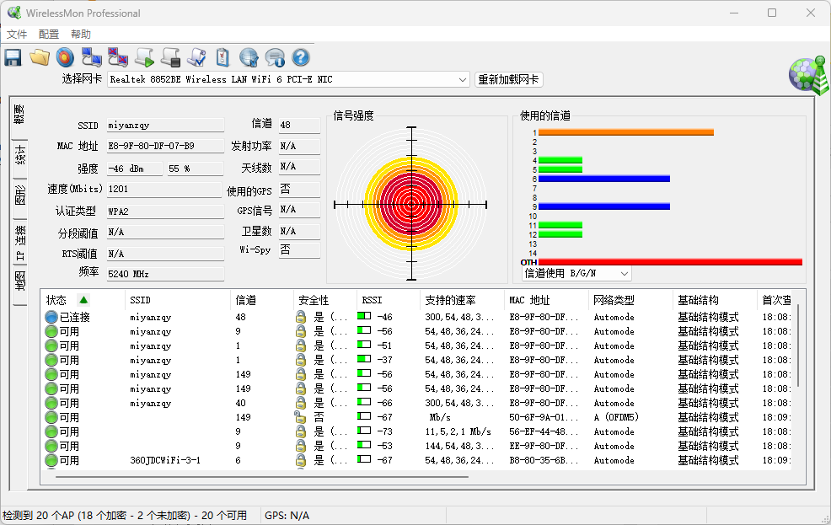The height and width of the screenshot is (526, 832).
Task: Click the status bar text 检测到 20 个AP
Action: click(x=125, y=515)
